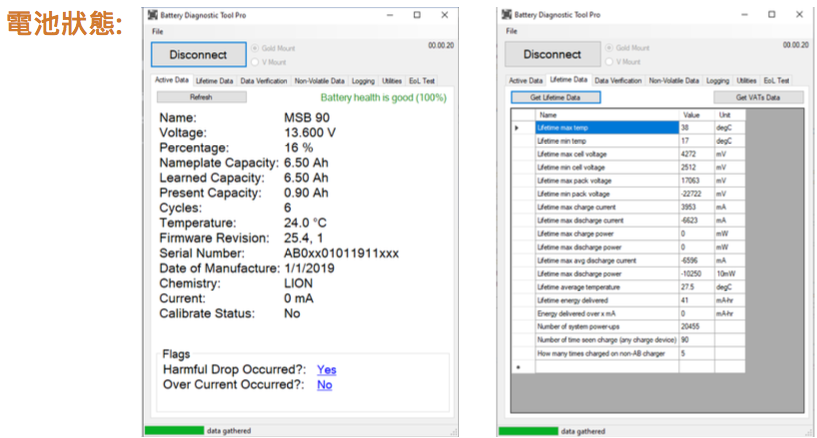Click the Value column header
The width and height of the screenshot is (817, 438).
pyautogui.click(x=697, y=115)
